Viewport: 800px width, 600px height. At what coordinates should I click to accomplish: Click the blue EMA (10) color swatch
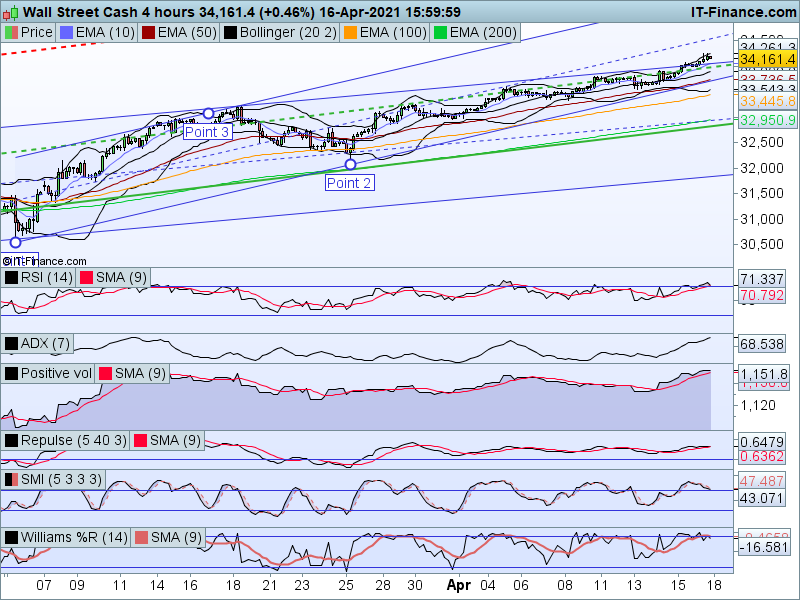66,33
